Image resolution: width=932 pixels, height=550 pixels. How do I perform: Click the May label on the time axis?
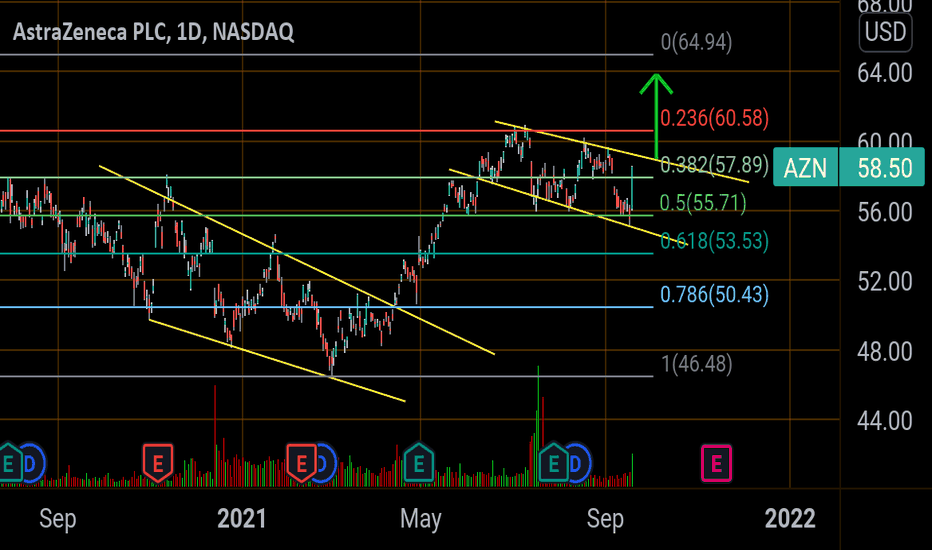tap(421, 518)
